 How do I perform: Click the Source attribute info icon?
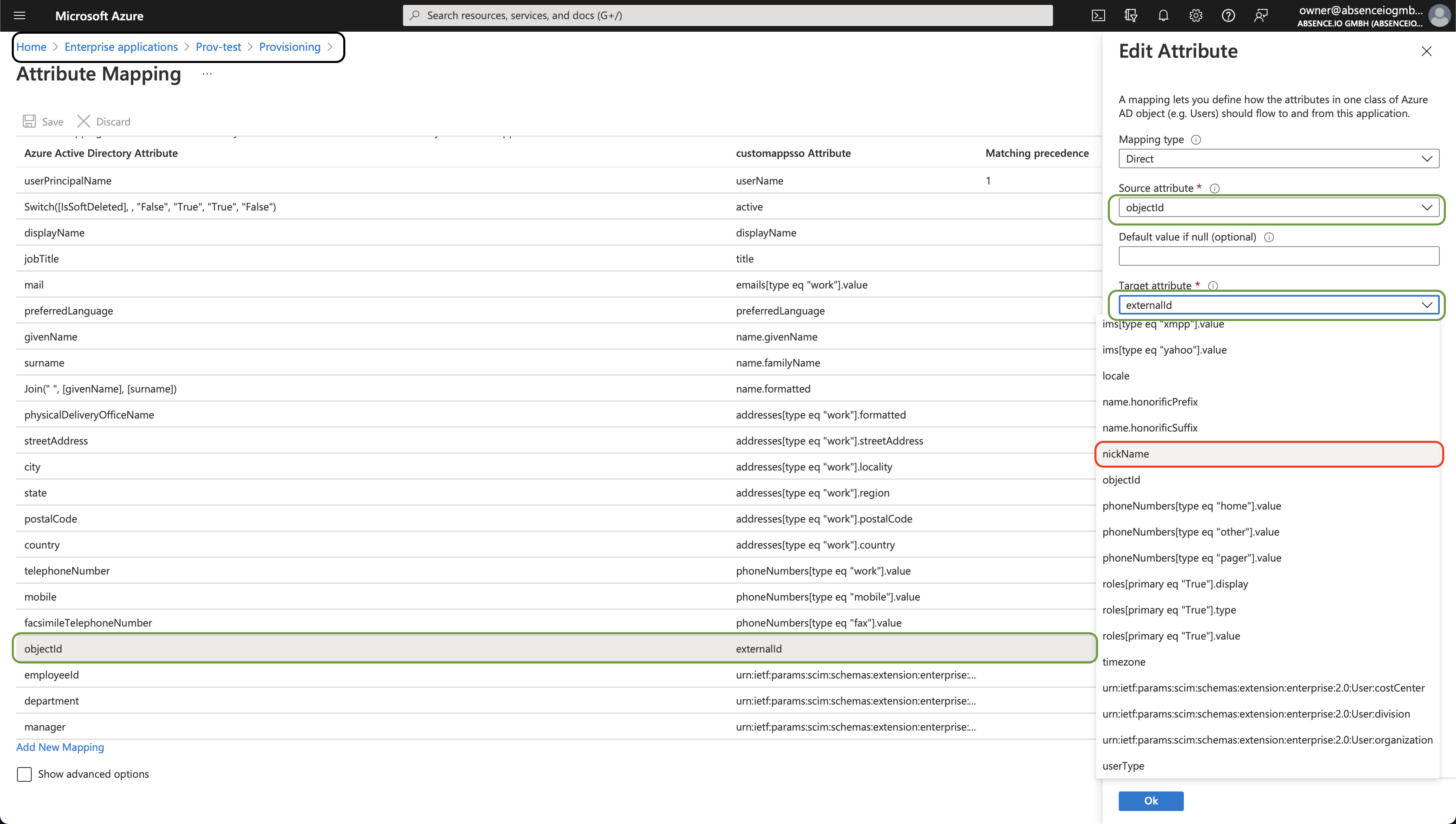1214,189
